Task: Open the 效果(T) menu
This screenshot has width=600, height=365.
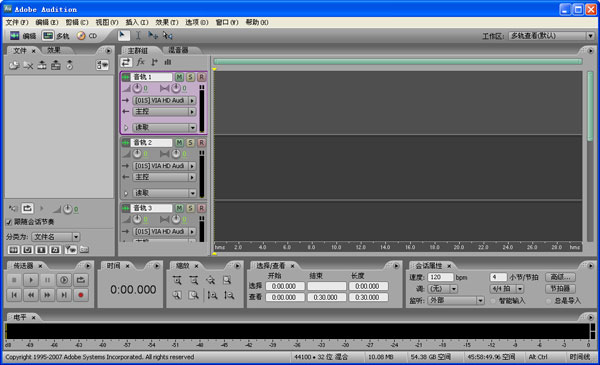Action: [167, 23]
